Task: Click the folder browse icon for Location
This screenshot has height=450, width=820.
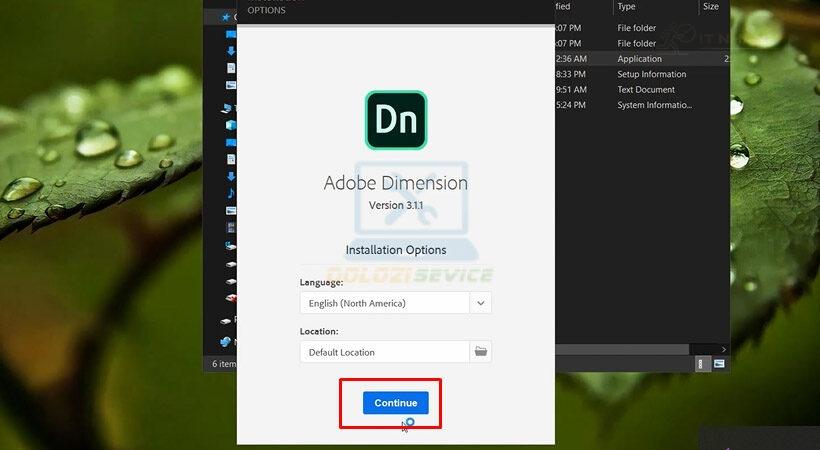Action: pyautogui.click(x=481, y=352)
